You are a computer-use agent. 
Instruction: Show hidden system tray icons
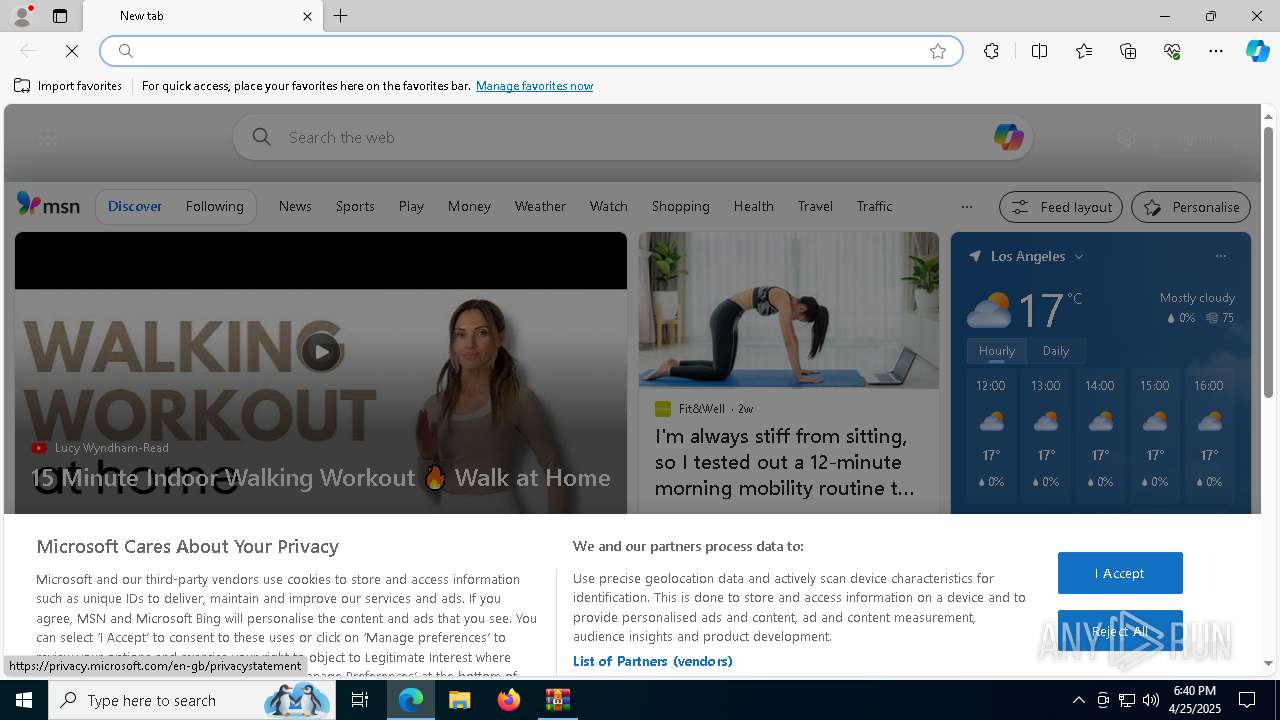1078,700
